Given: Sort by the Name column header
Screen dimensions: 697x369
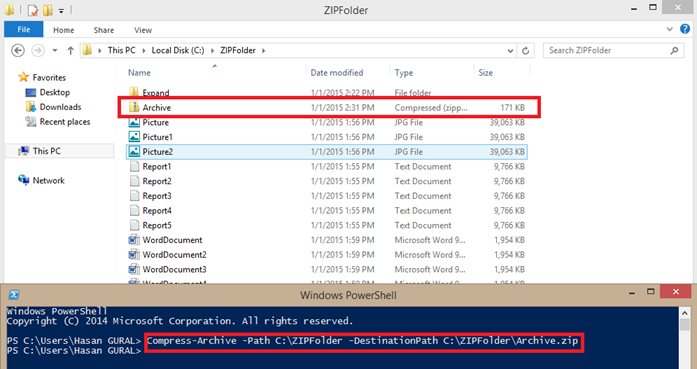Looking at the screenshot, I should [139, 72].
